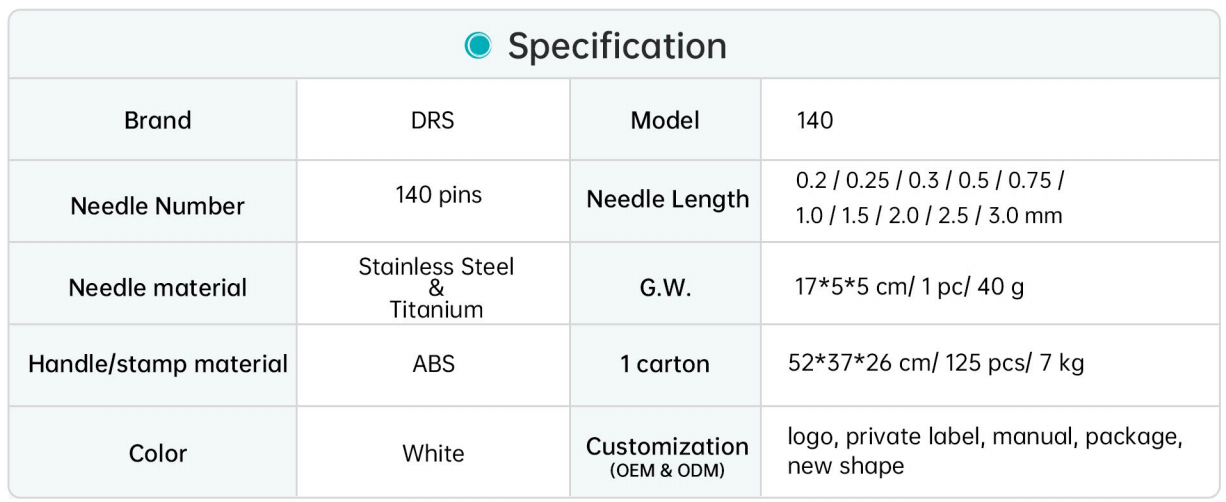1226x502 pixels.
Task: Click the Needle Length label
Action: click(x=667, y=199)
